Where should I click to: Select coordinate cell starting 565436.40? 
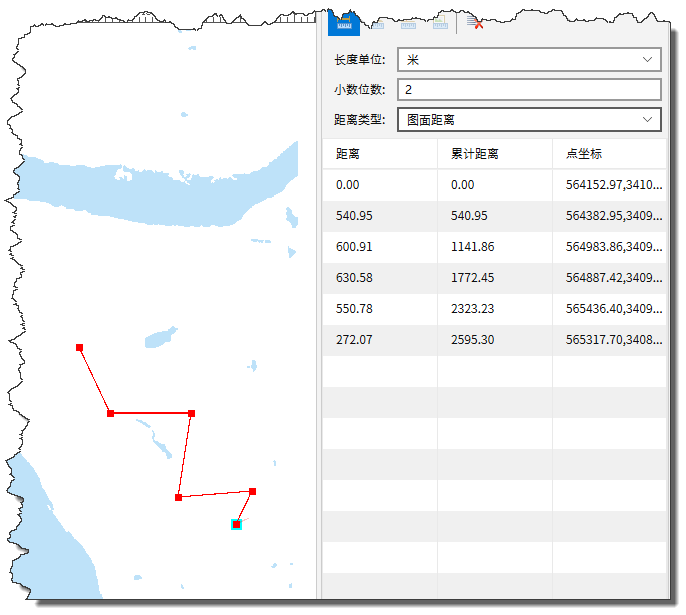tap(609, 309)
